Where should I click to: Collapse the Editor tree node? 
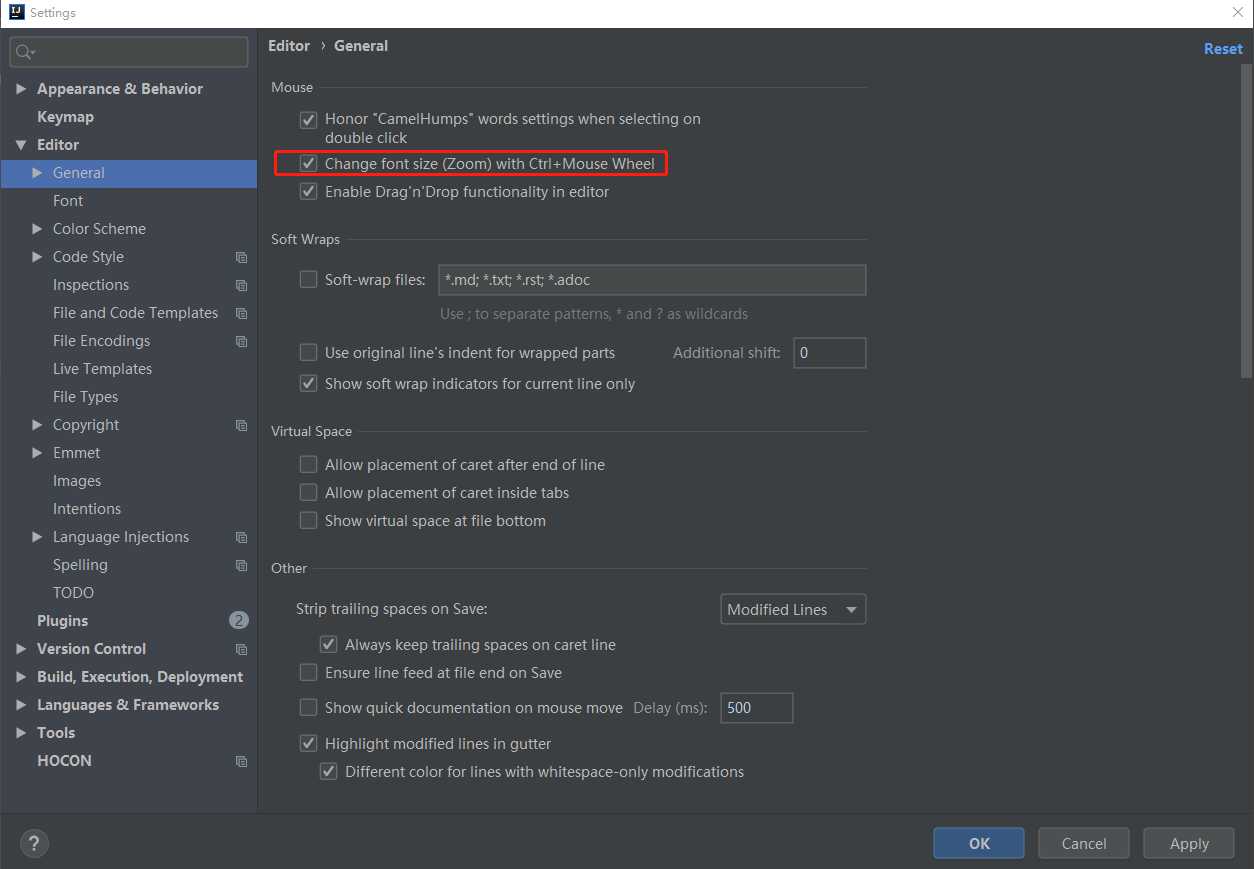[x=21, y=145]
